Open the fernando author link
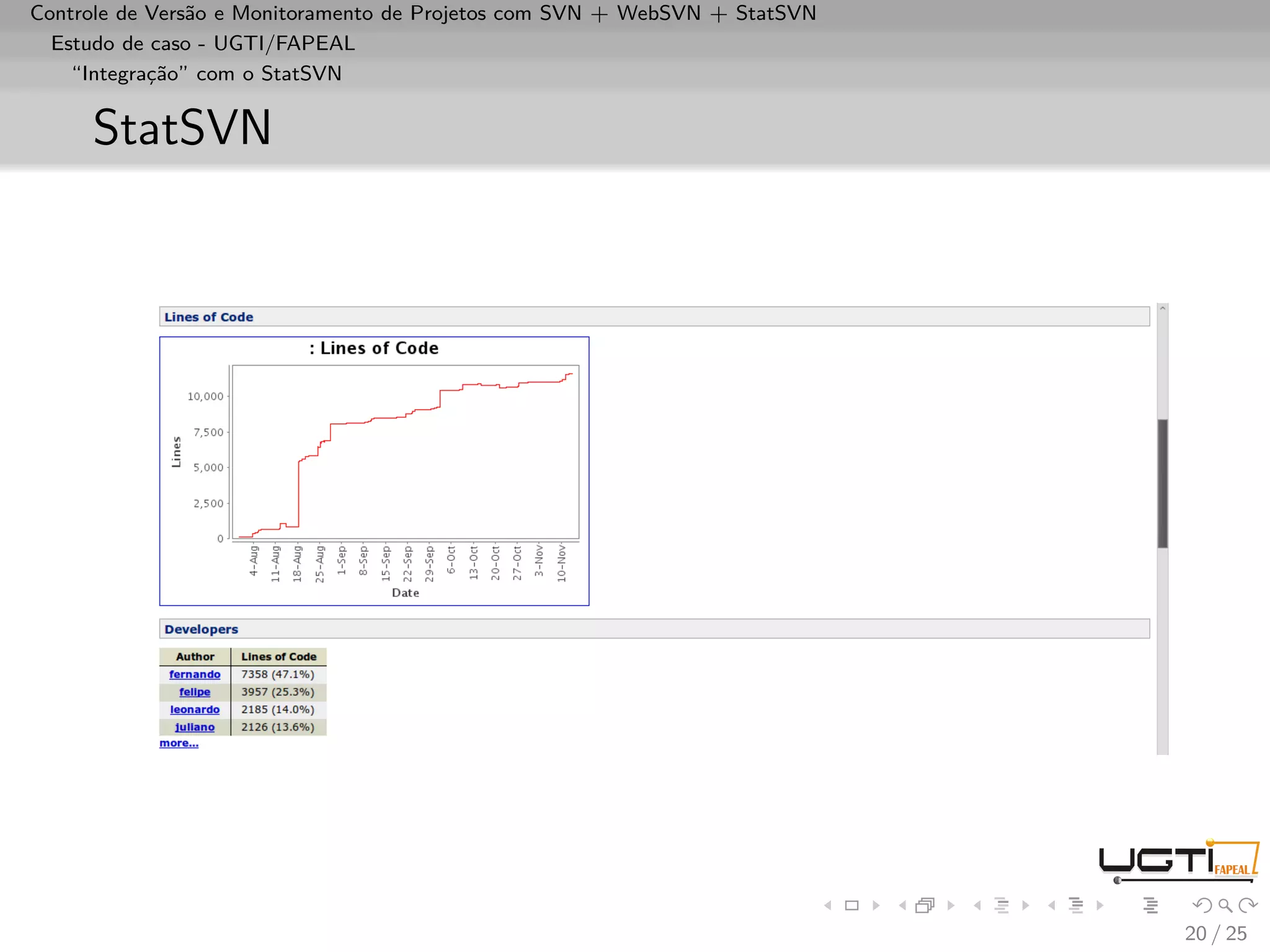1270x952 pixels. tap(195, 674)
